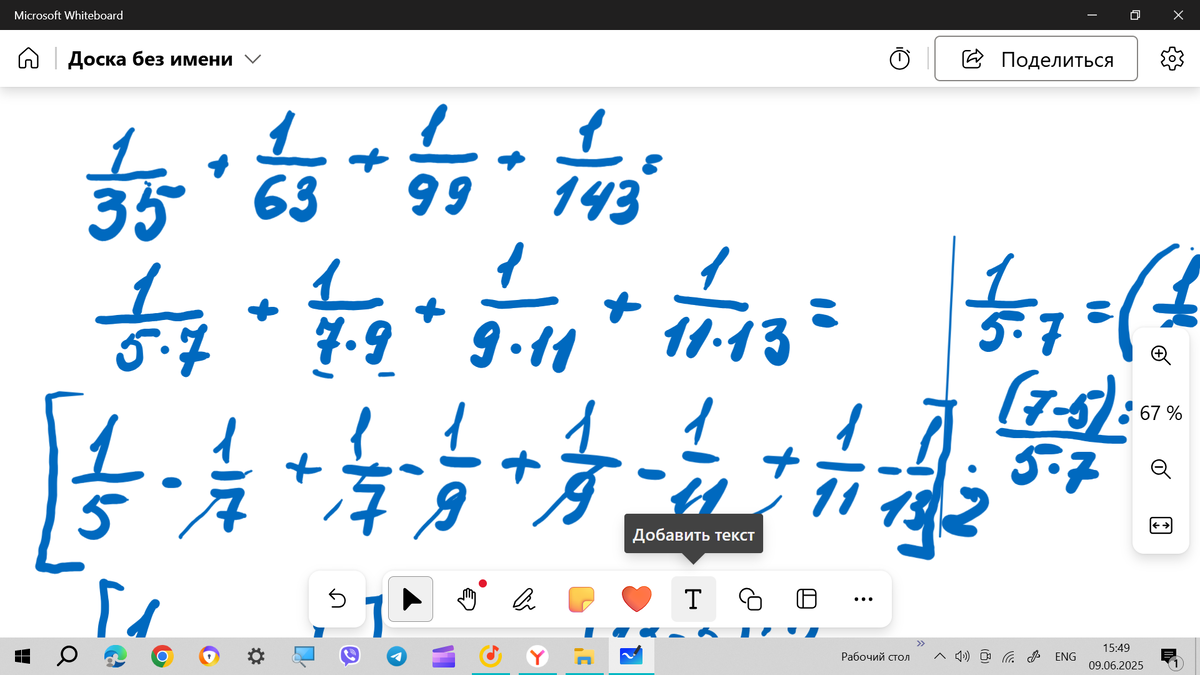Undo the last action
1200x675 pixels.
click(337, 599)
